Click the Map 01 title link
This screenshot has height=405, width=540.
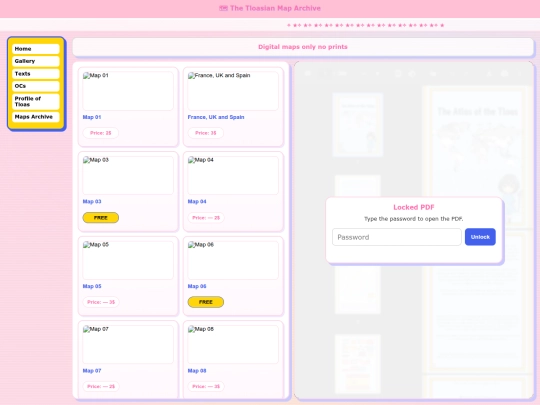click(x=92, y=117)
